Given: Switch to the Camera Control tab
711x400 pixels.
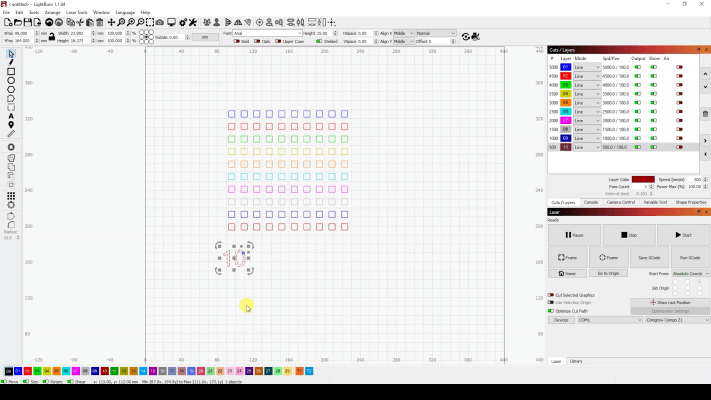Looking at the screenshot, I should coord(621,202).
